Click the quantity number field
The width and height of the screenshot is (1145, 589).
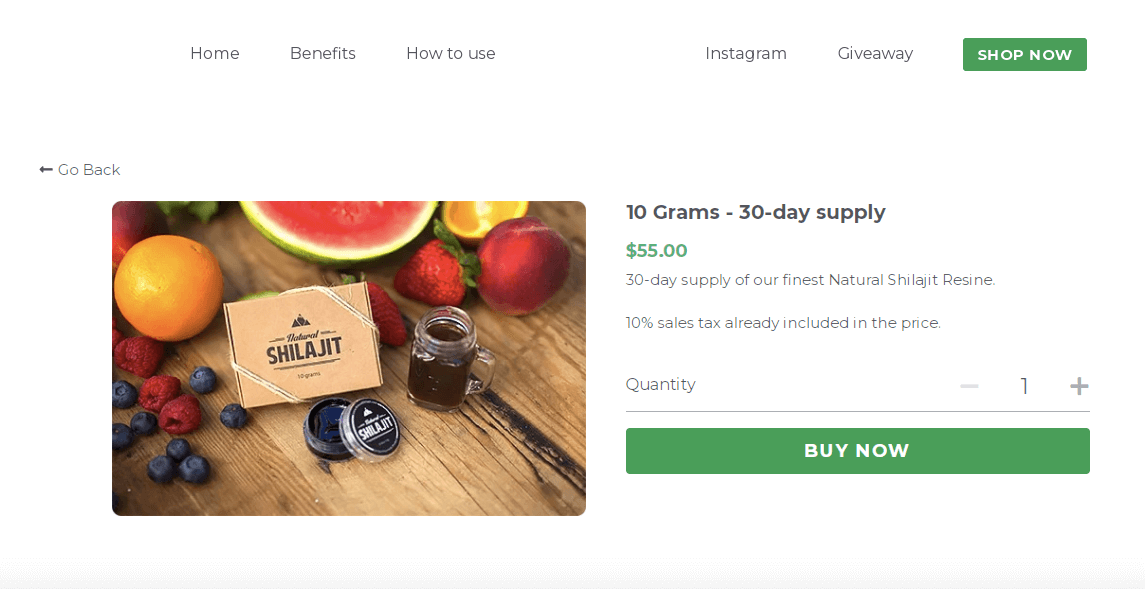pos(1024,385)
